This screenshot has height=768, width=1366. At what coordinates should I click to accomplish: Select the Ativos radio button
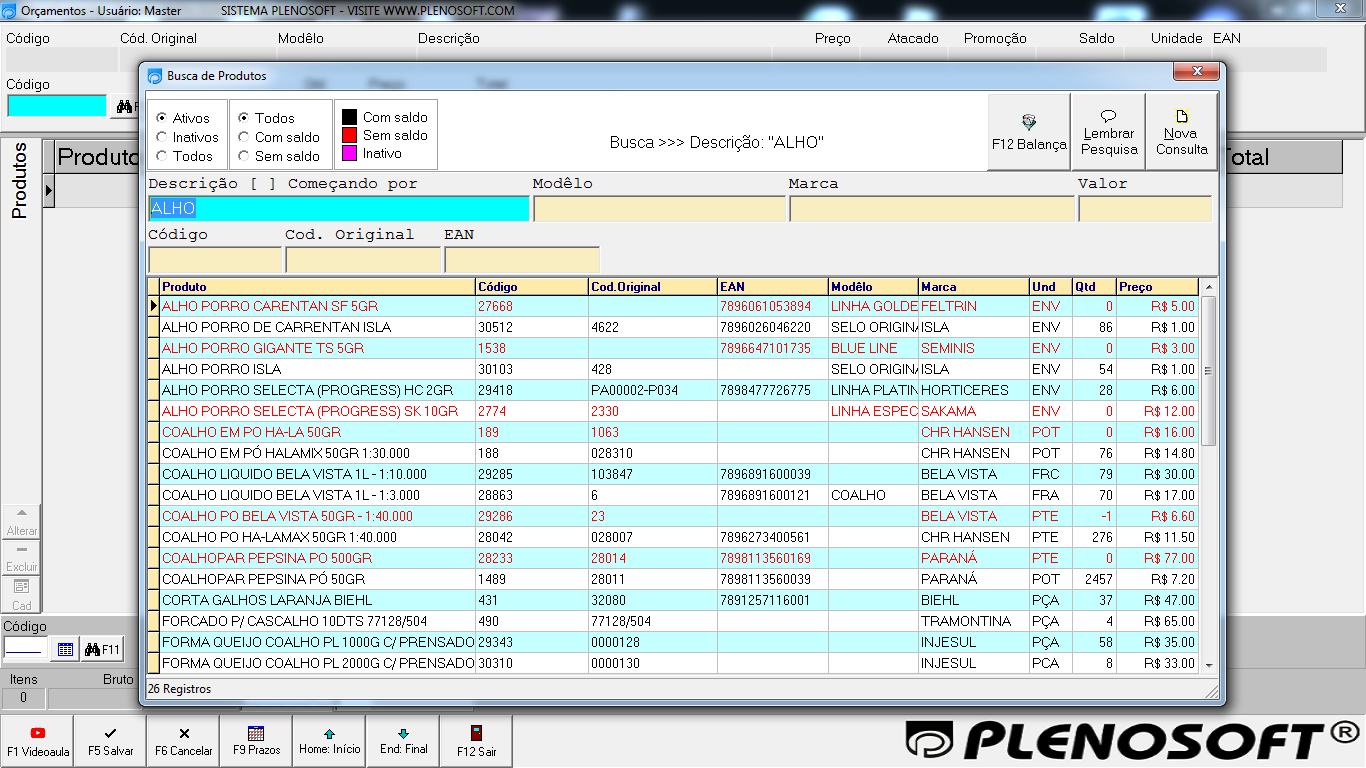click(162, 118)
